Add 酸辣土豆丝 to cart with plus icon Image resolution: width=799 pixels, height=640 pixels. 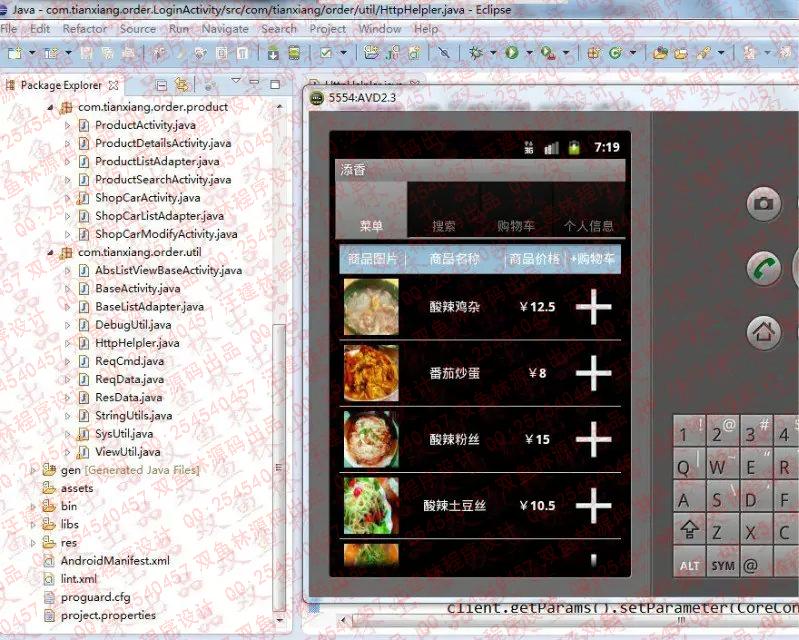click(594, 505)
